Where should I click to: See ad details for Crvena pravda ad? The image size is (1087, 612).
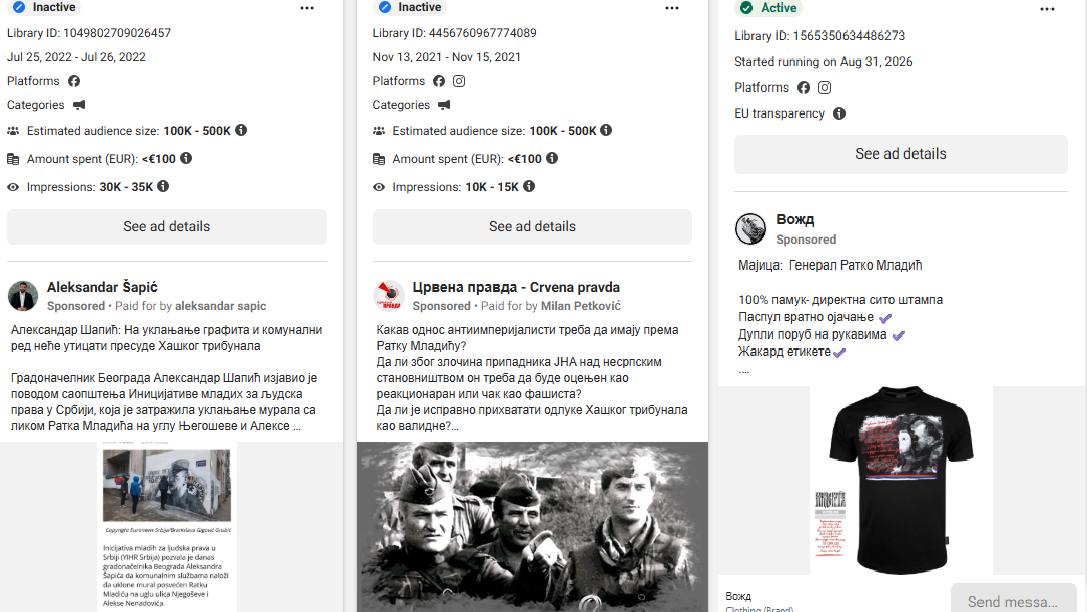coord(532,227)
